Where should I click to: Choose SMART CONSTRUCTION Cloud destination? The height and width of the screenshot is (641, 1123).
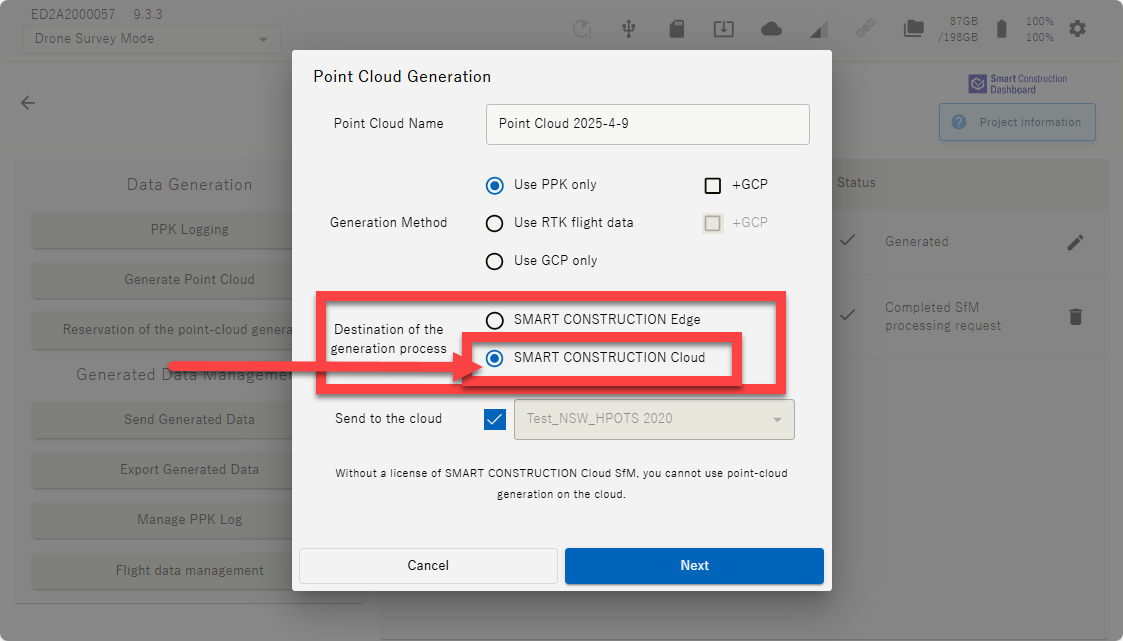coord(494,358)
